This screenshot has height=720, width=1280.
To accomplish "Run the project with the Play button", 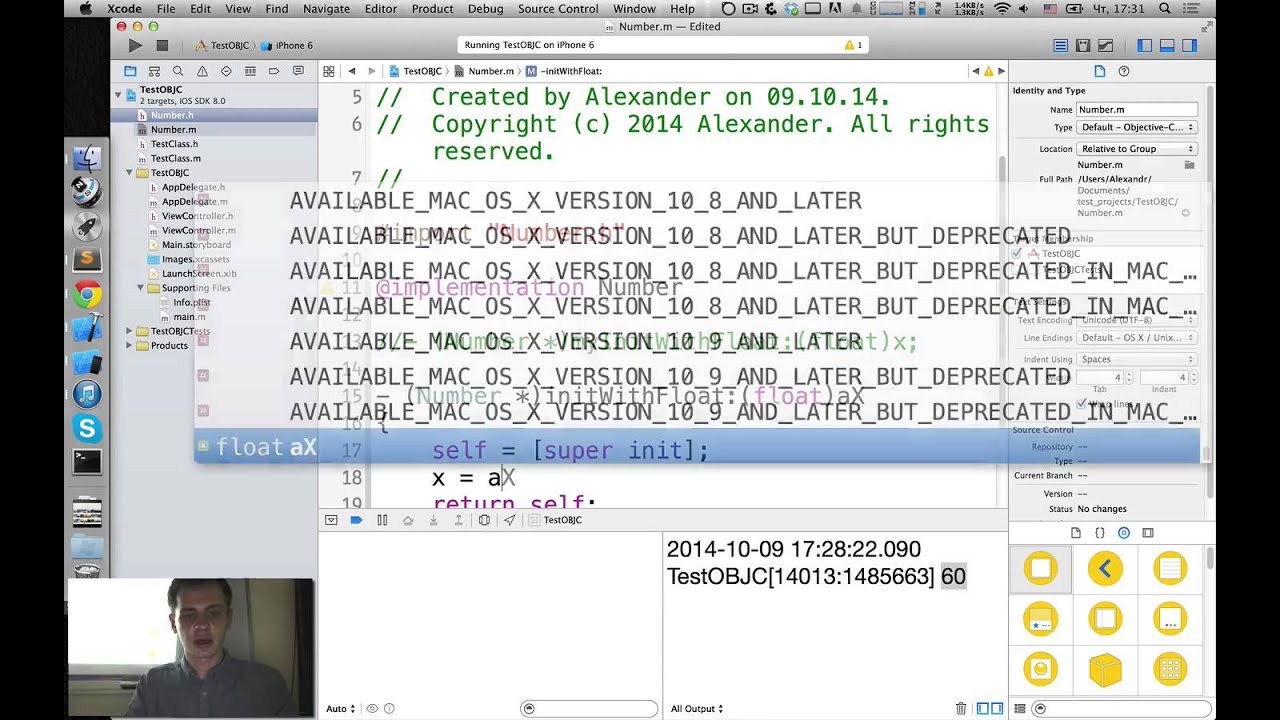I will tap(135, 46).
